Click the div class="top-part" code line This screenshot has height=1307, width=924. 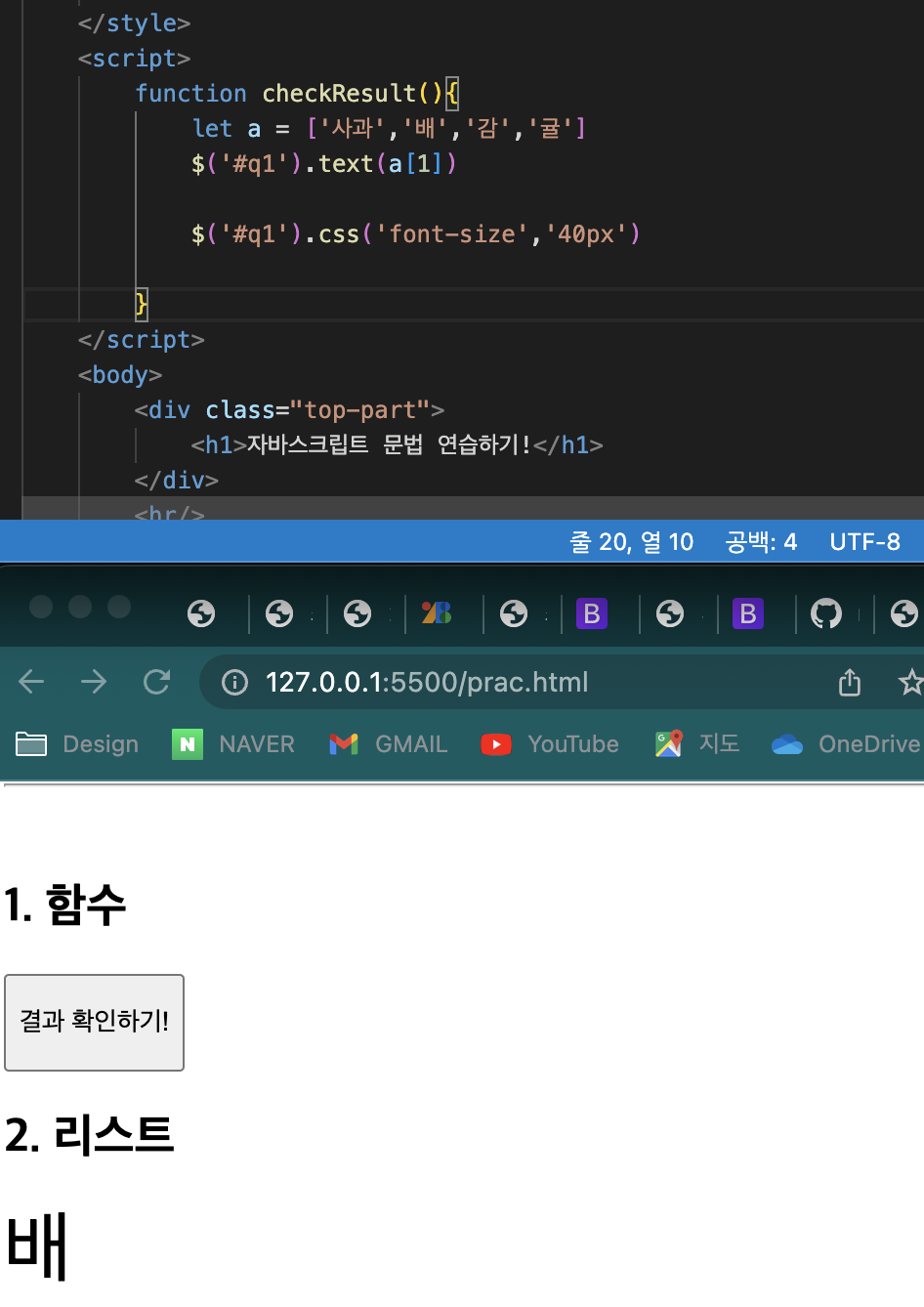[x=289, y=410]
